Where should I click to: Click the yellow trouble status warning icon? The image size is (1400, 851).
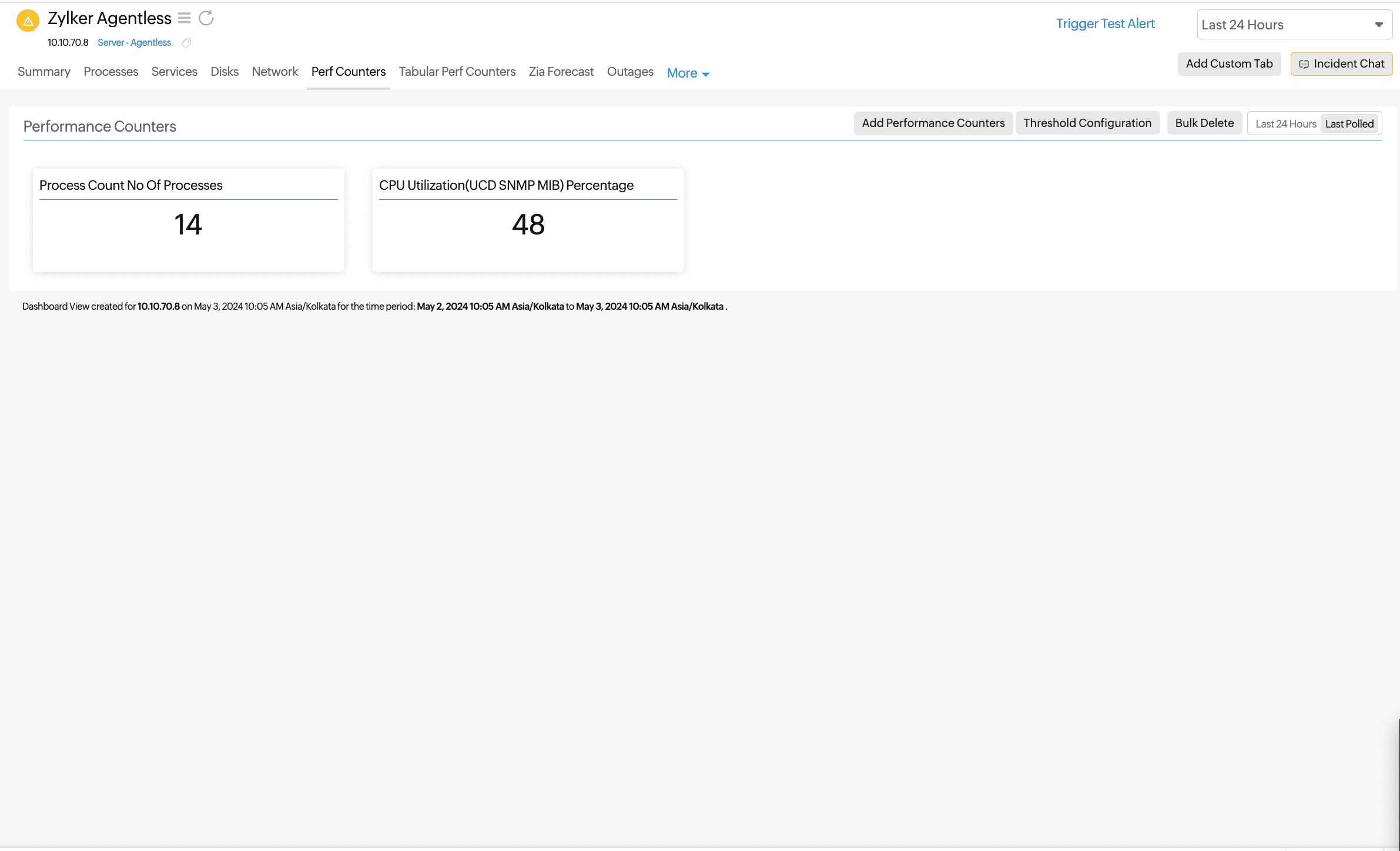(28, 21)
